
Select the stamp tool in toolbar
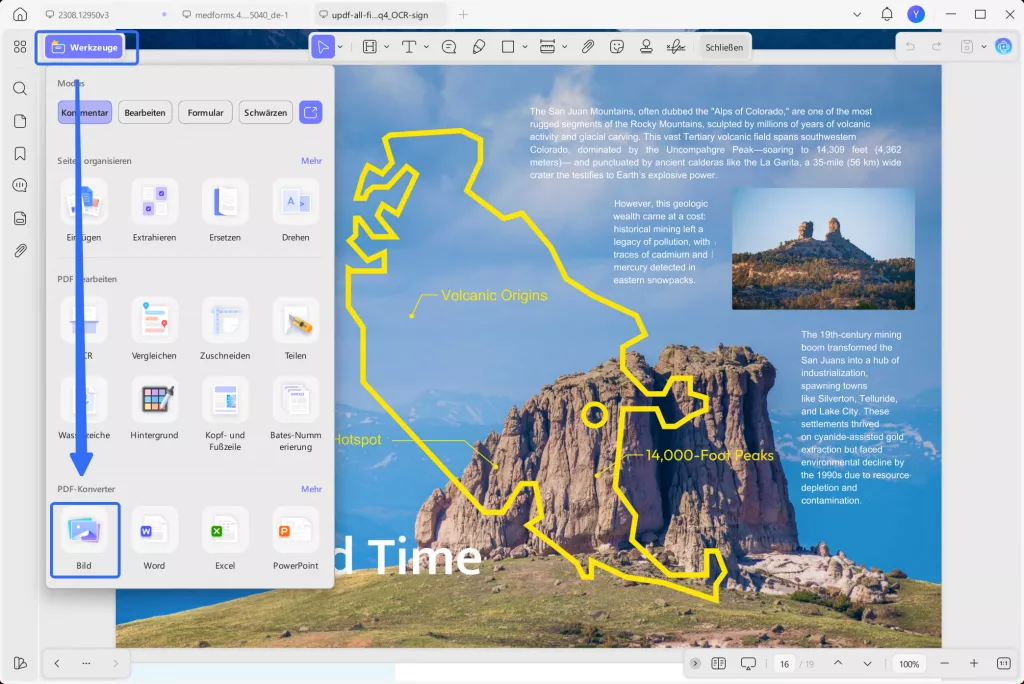coord(646,47)
